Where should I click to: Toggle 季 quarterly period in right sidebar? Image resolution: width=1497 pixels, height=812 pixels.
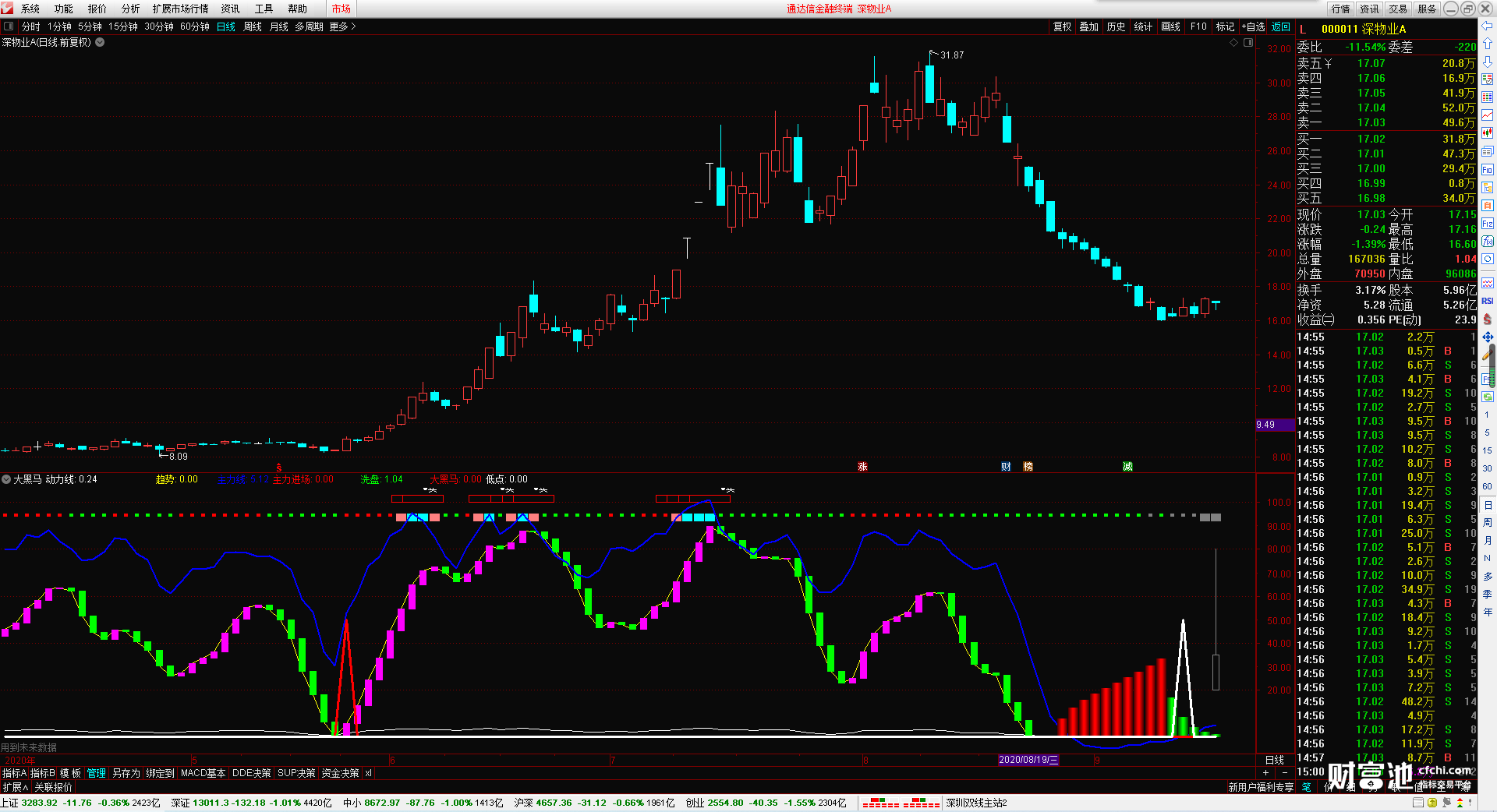pyautogui.click(x=1488, y=595)
